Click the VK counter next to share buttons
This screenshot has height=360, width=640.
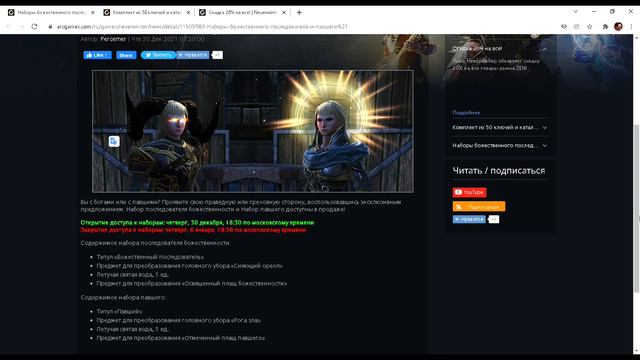218,55
